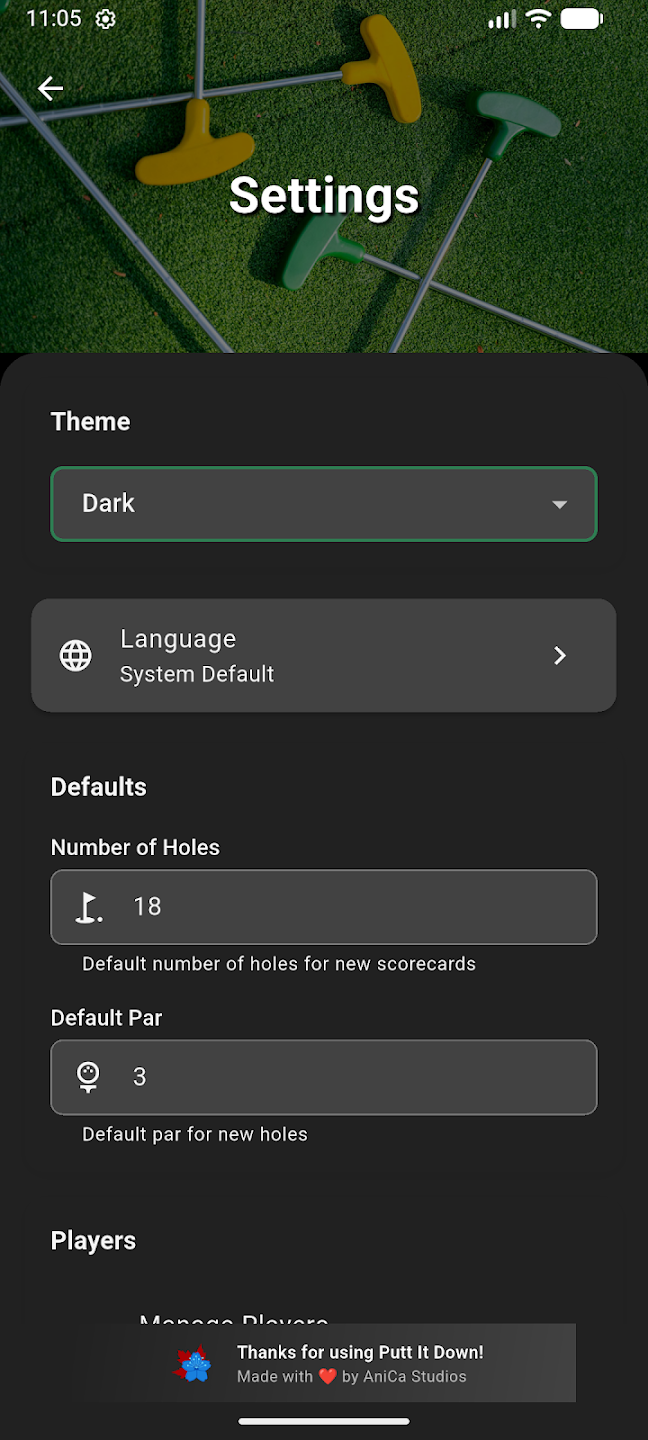Focus the Number of Holes field
This screenshot has width=648, height=1440.
[350, 907]
